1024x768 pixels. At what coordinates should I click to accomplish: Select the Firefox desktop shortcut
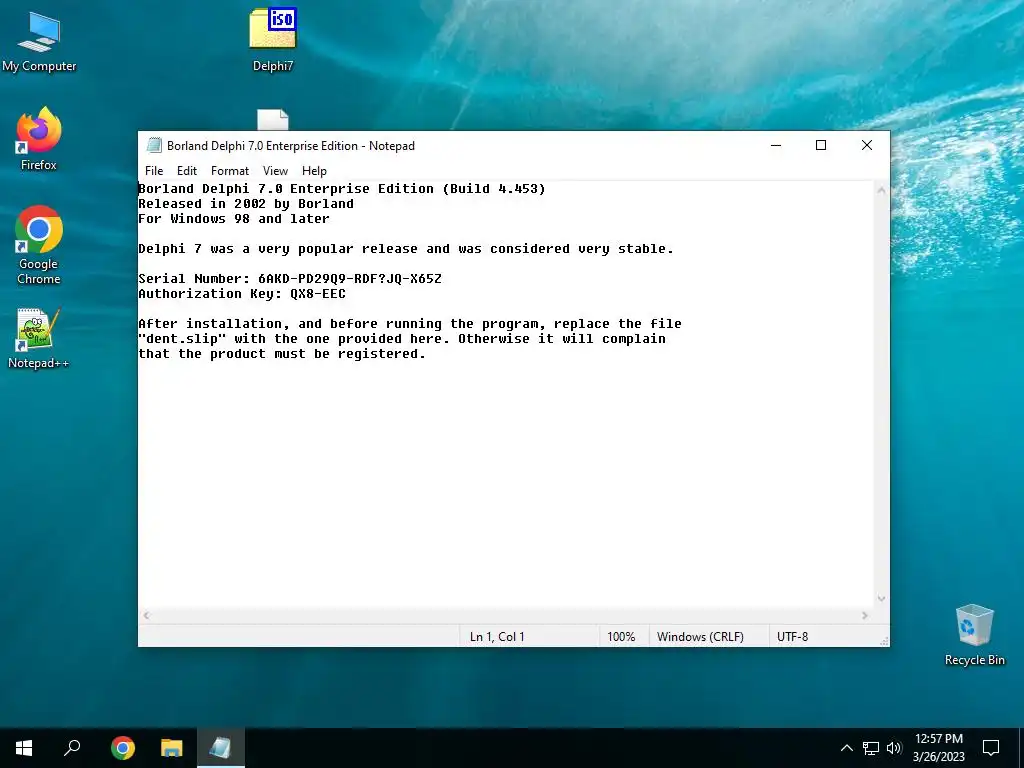[x=39, y=139]
